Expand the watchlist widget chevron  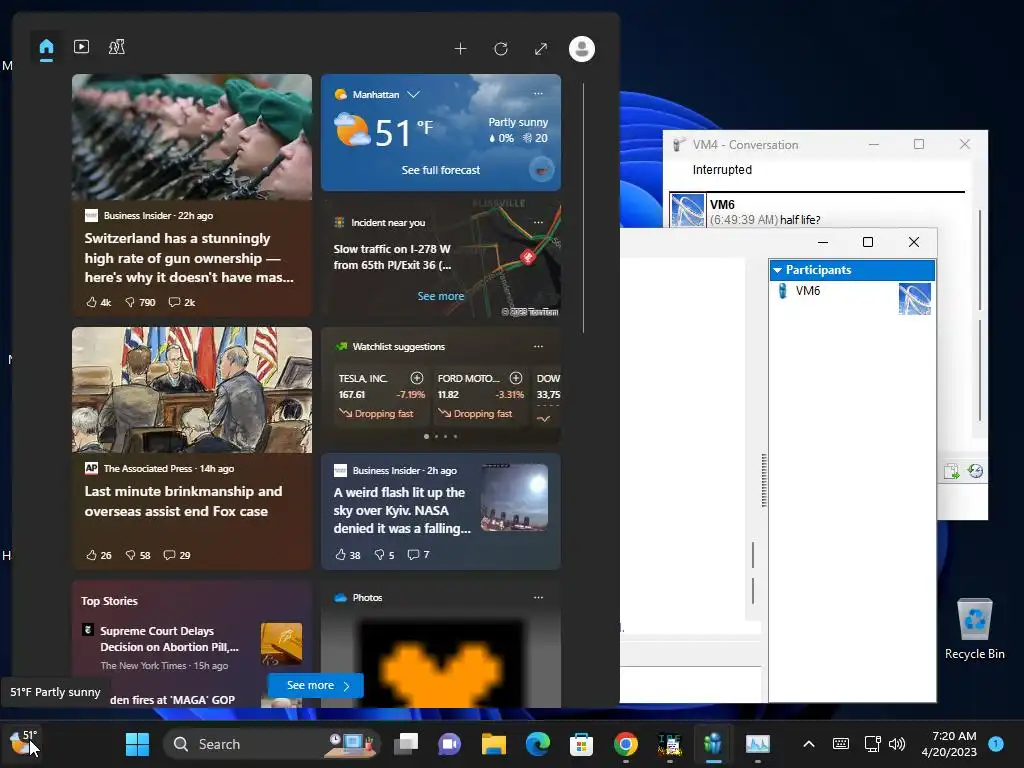543,419
